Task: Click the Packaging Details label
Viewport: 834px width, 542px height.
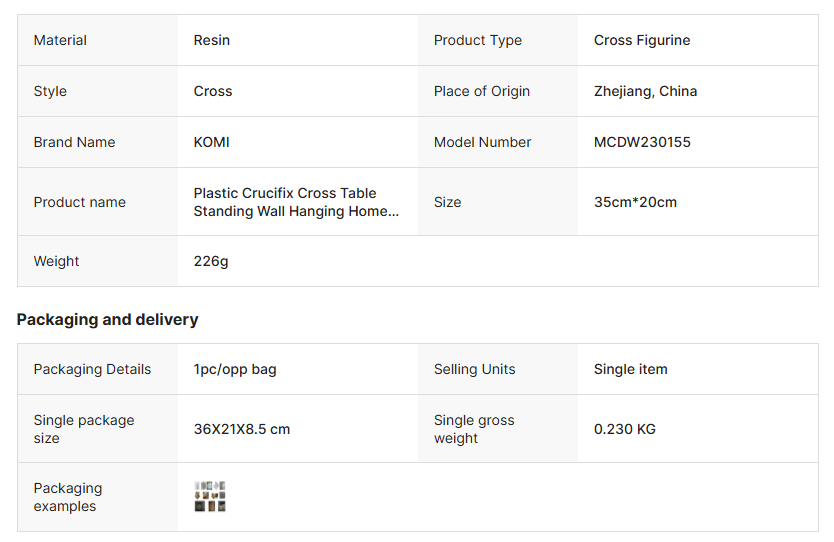Action: (x=92, y=369)
